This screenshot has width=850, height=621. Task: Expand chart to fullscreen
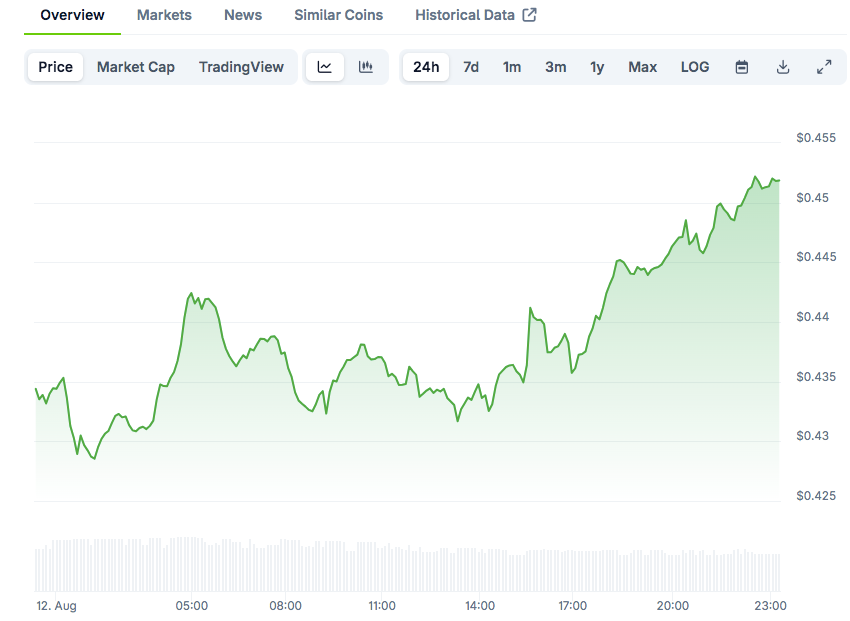(824, 67)
